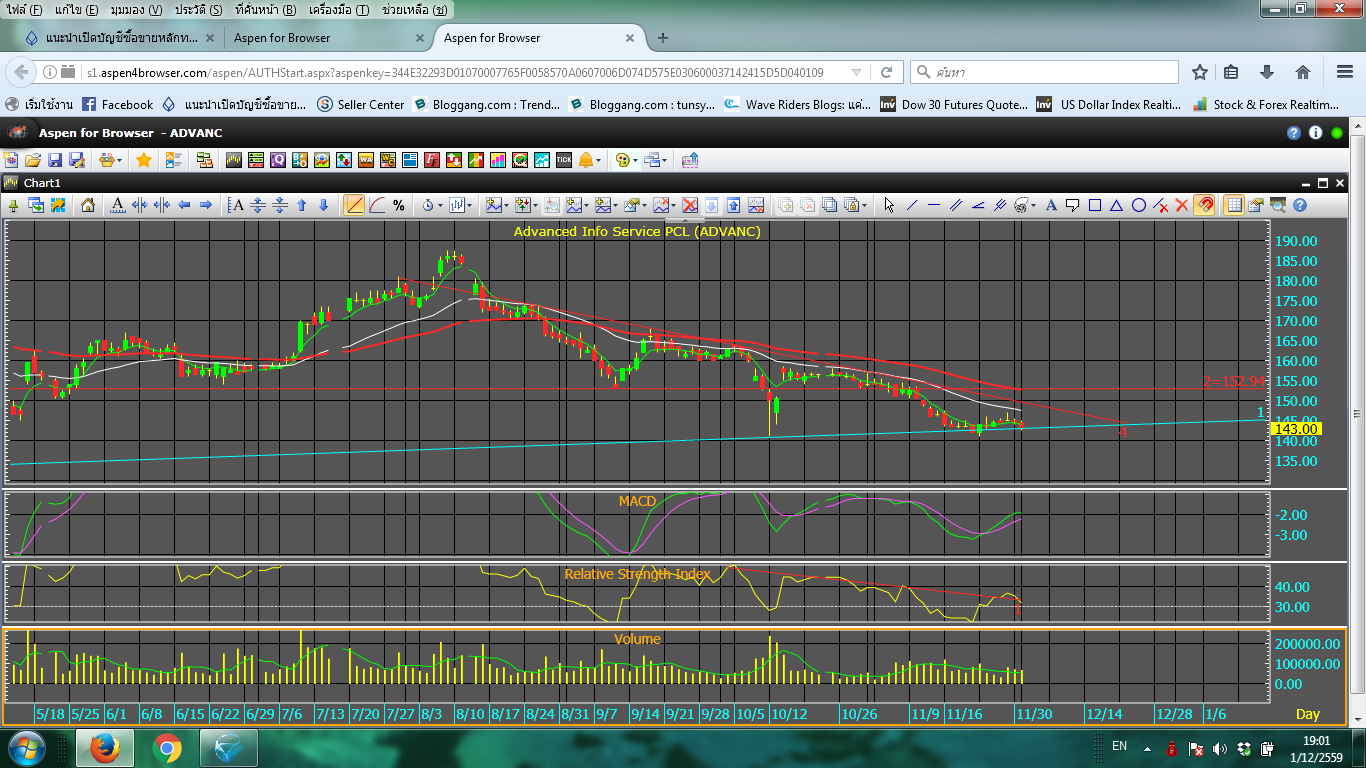Toggle the grid lines button
The width and height of the screenshot is (1366, 768).
[x=1234, y=205]
